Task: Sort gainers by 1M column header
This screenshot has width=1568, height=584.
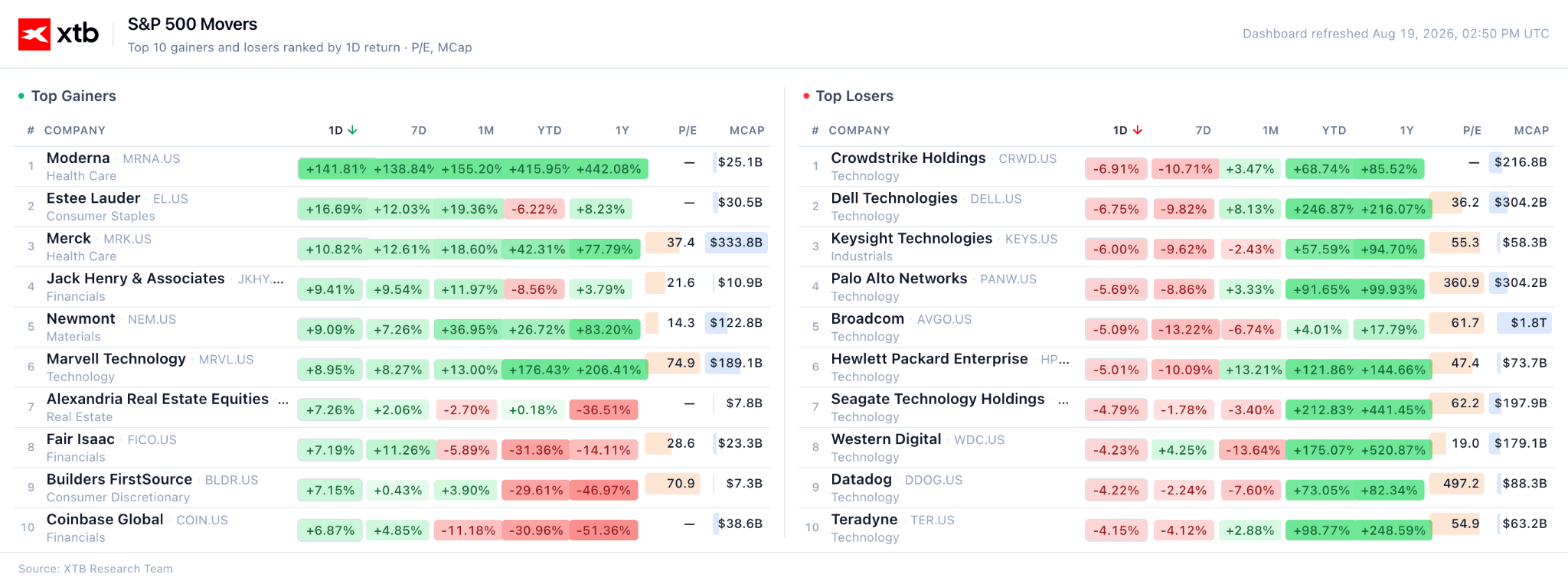Action: (485, 131)
